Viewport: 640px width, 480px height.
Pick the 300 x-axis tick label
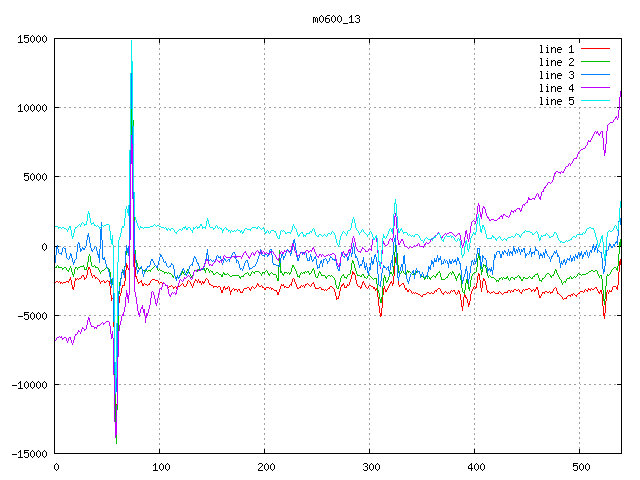coord(370,467)
